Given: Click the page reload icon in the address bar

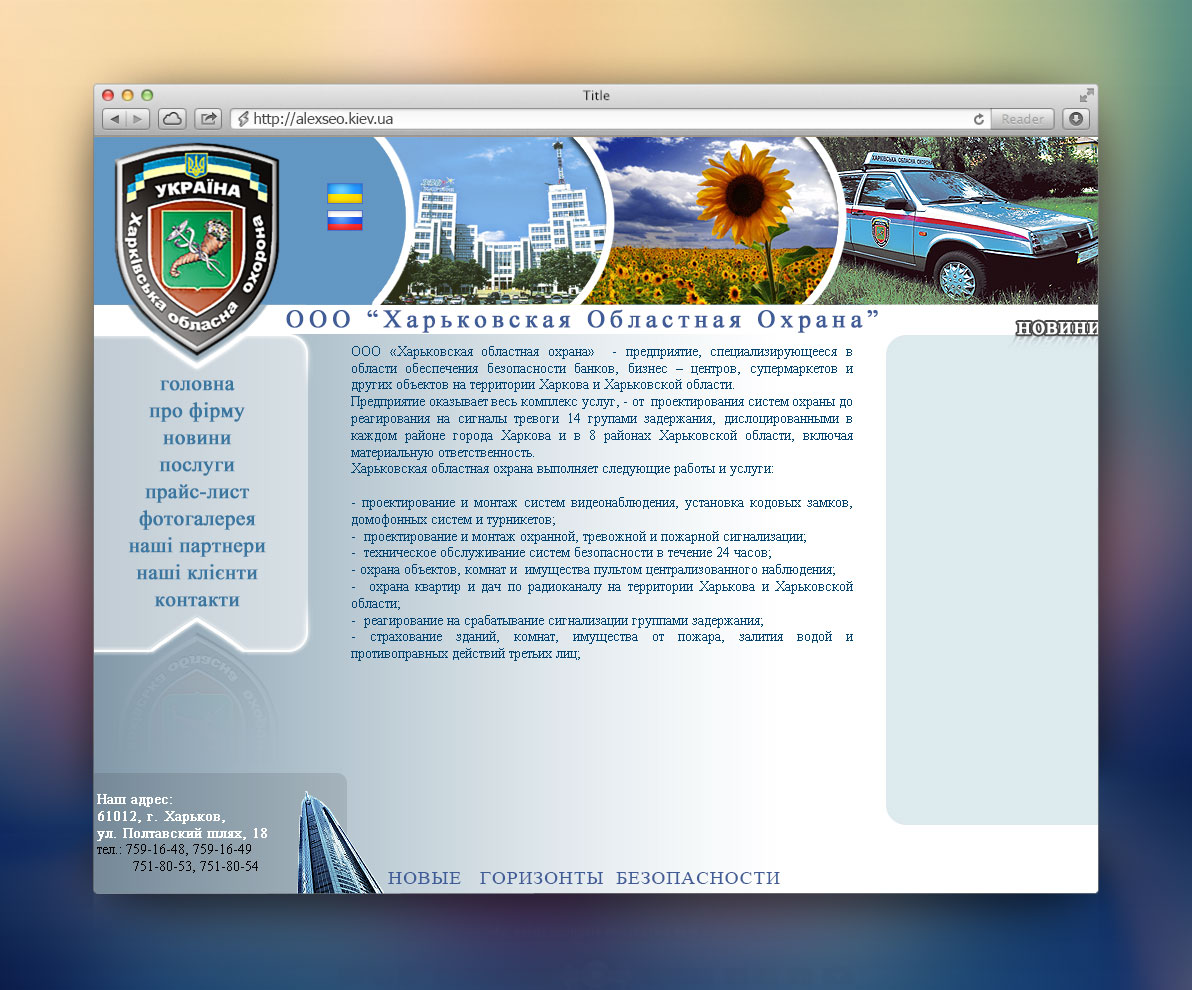Looking at the screenshot, I should (x=977, y=118).
